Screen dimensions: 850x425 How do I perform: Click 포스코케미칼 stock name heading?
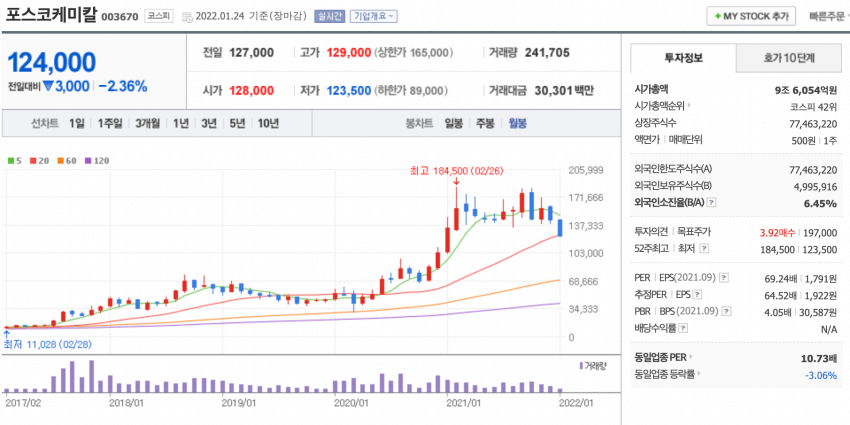[x=51, y=15]
